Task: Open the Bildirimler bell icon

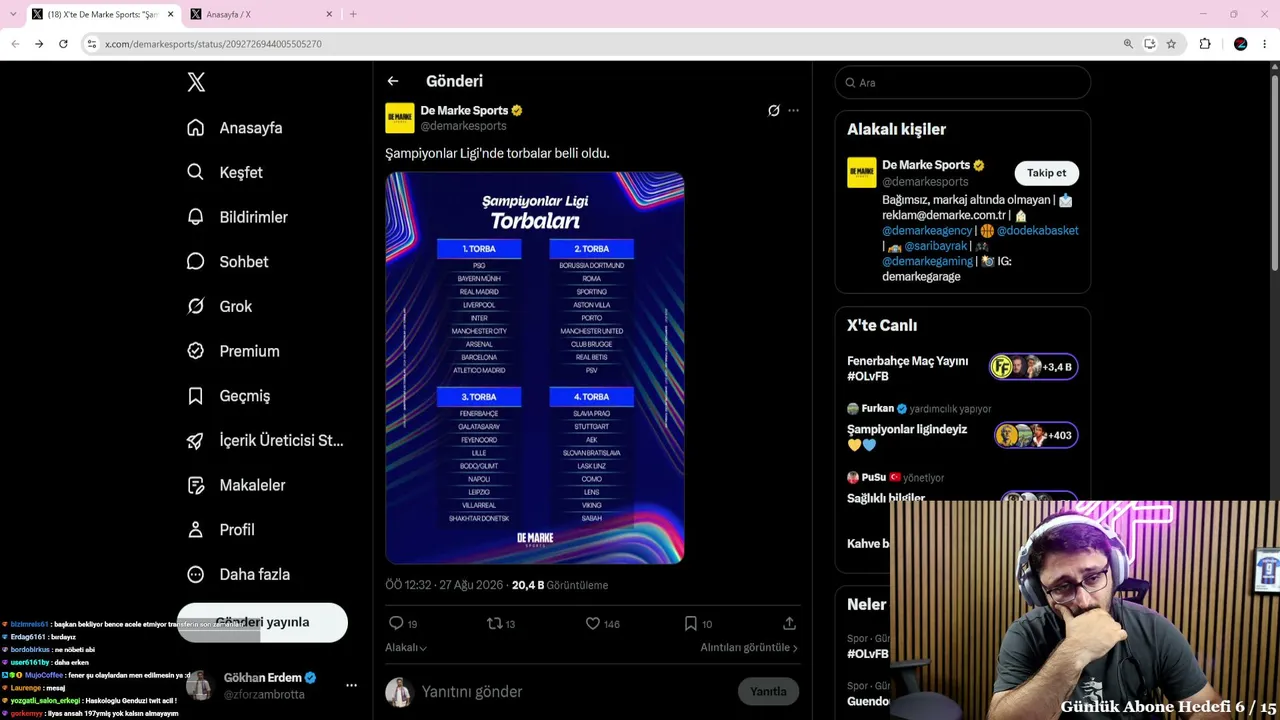Action: tap(196, 217)
